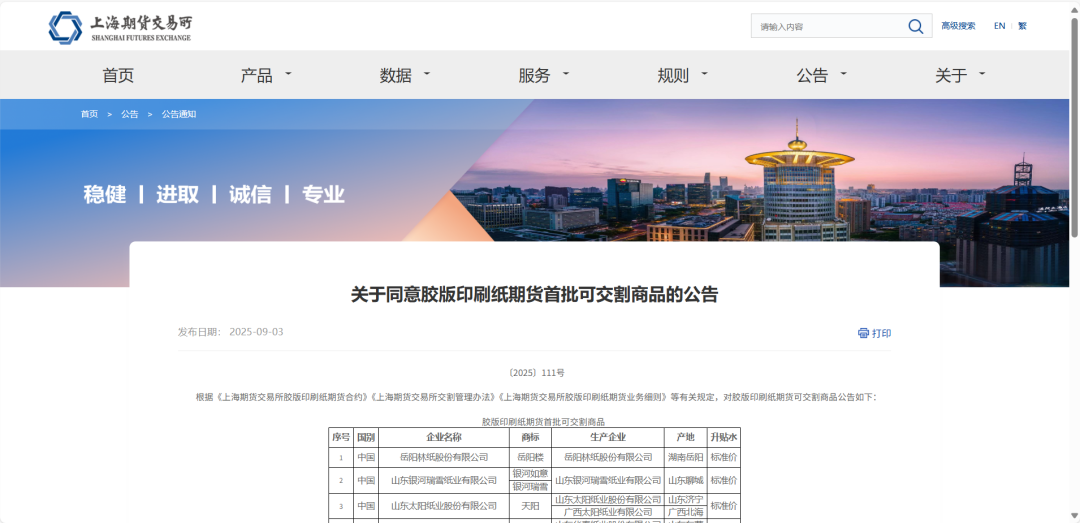The width and height of the screenshot is (1080, 523).
Task: Click trademark cell 银河如意
Action: [x=530, y=473]
